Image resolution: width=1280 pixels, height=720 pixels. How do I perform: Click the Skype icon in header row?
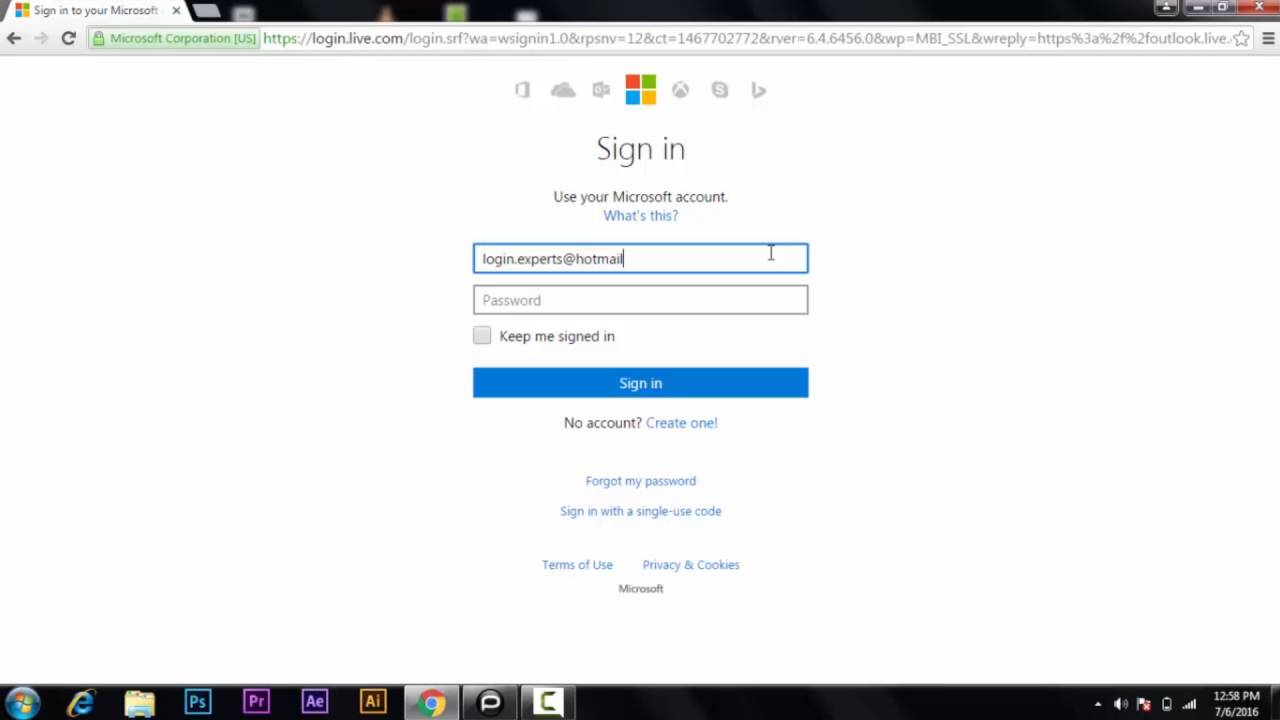tap(720, 90)
